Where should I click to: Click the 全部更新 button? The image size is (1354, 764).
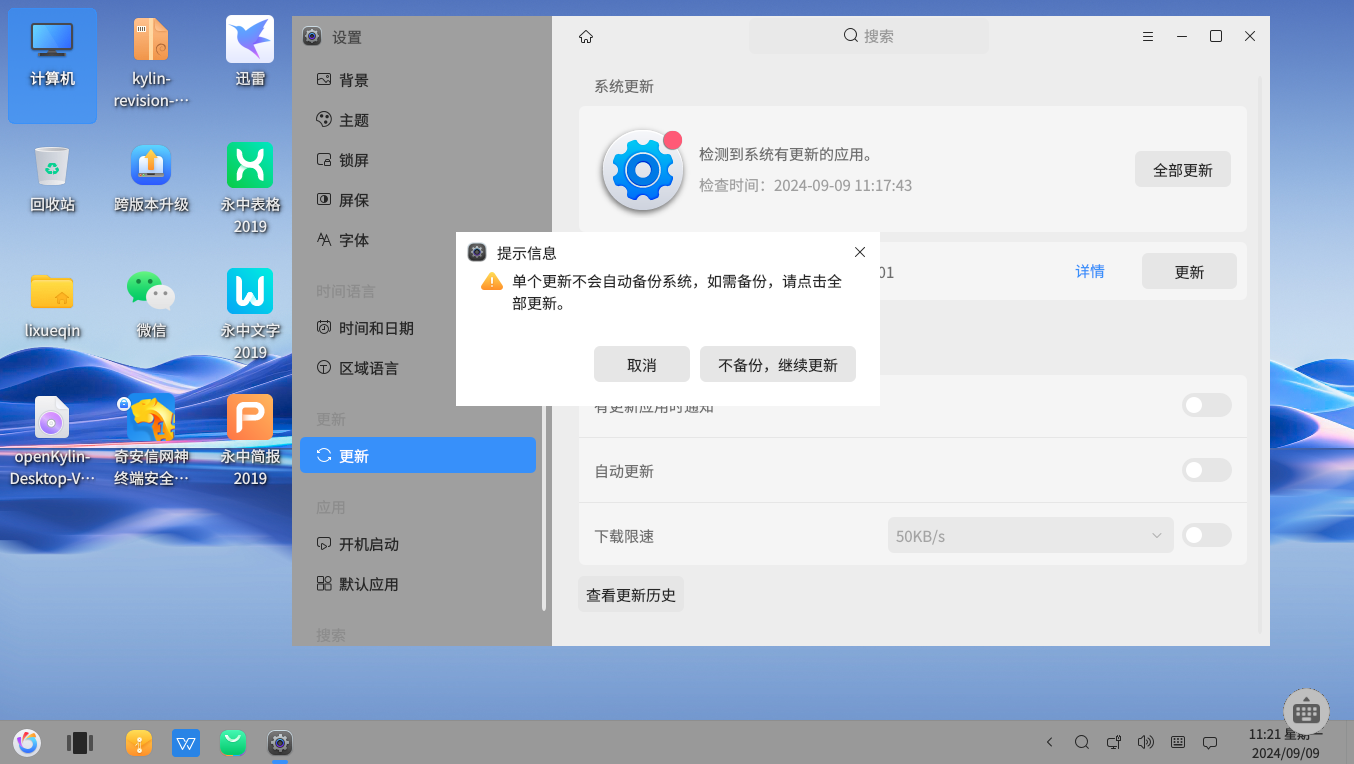1183,170
